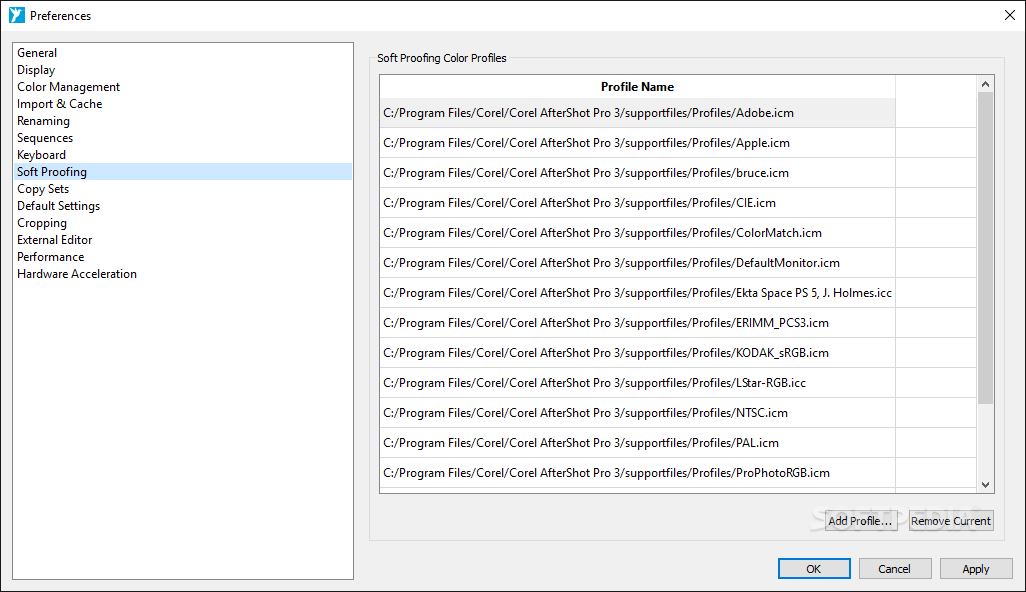The height and width of the screenshot is (592, 1026).
Task: Click the Profile Name column header
Action: coord(637,87)
